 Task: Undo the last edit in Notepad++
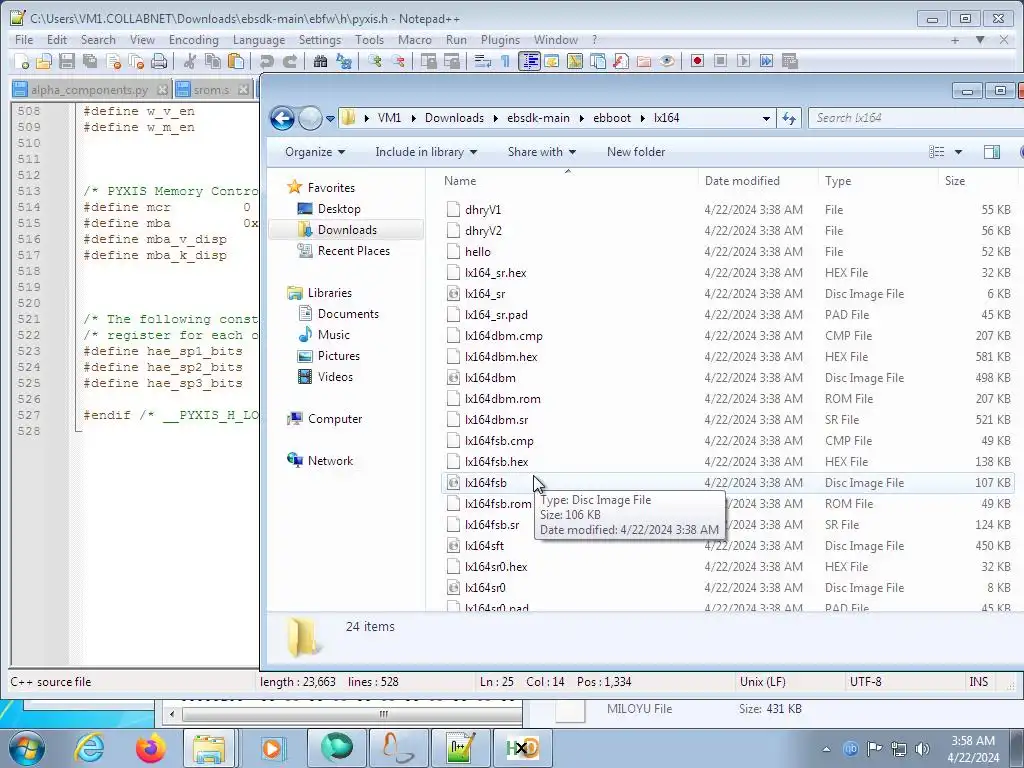(x=266, y=61)
